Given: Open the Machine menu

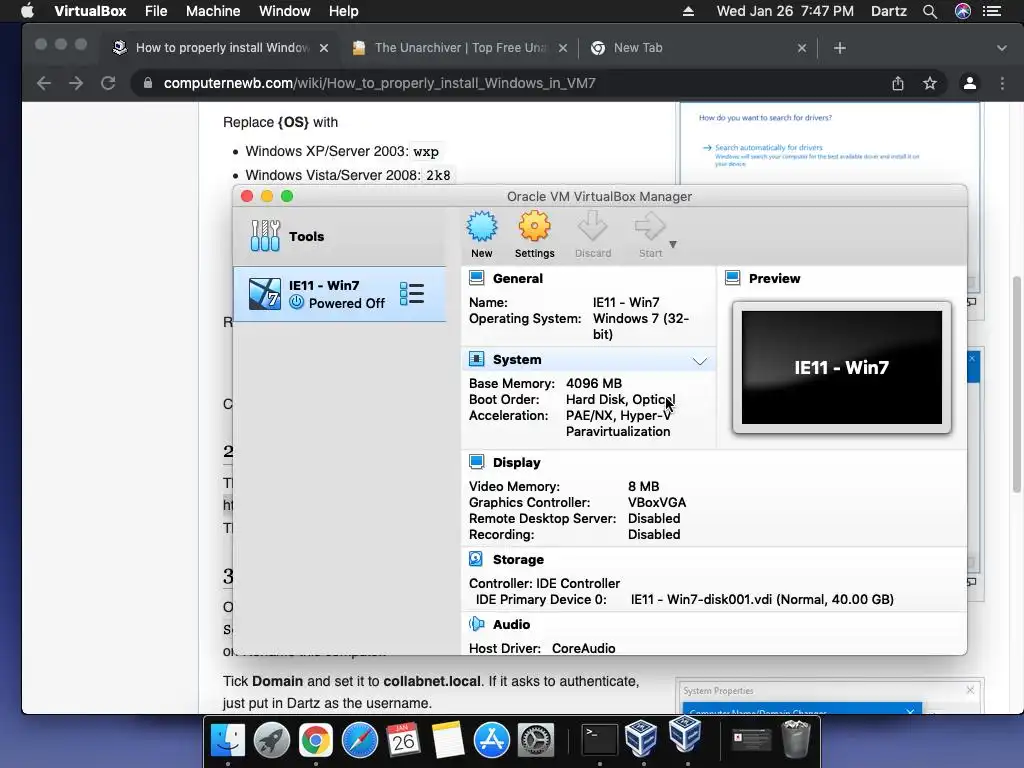Looking at the screenshot, I should pos(213,11).
